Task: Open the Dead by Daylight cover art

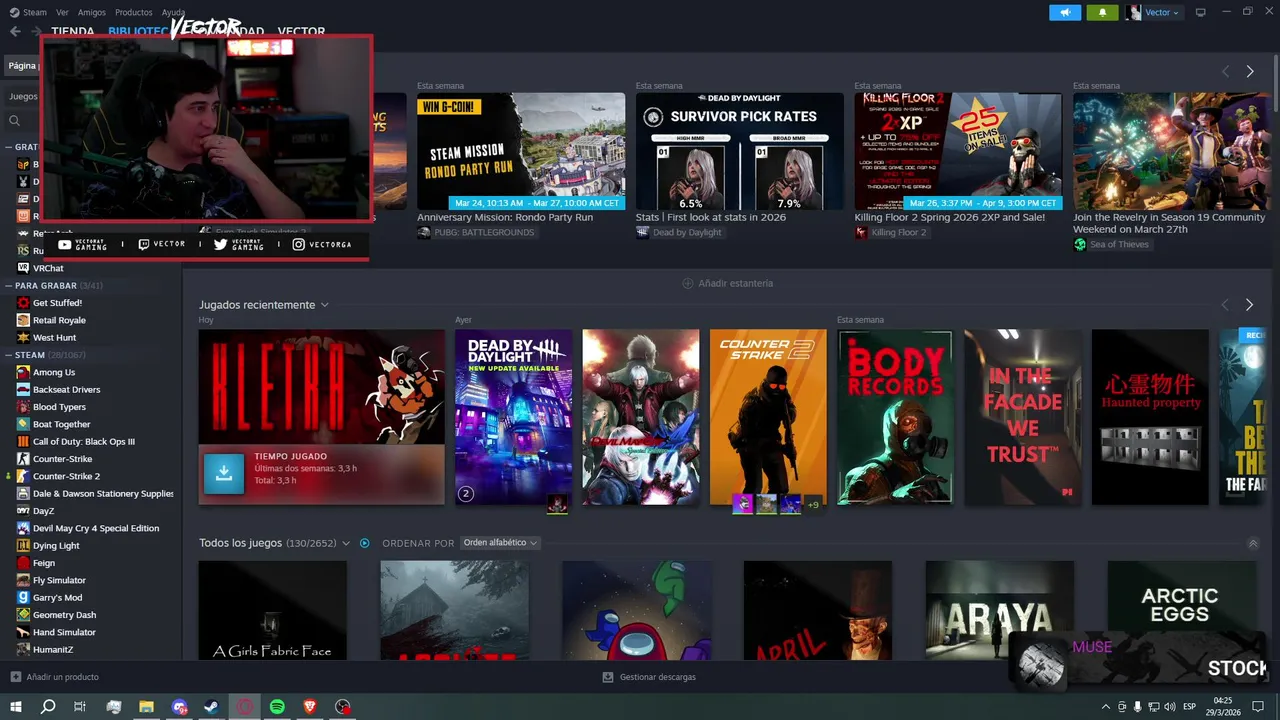Action: pos(513,417)
